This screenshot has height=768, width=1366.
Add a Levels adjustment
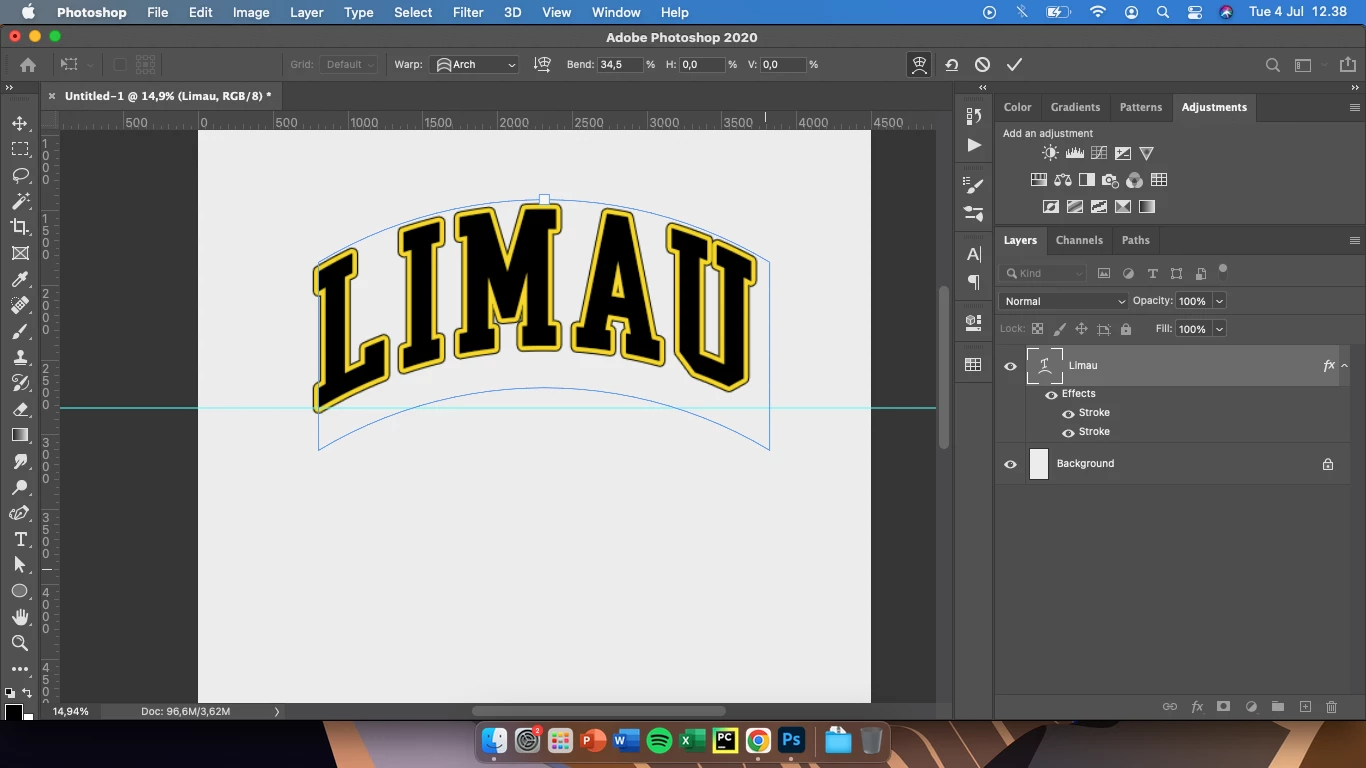click(x=1075, y=153)
